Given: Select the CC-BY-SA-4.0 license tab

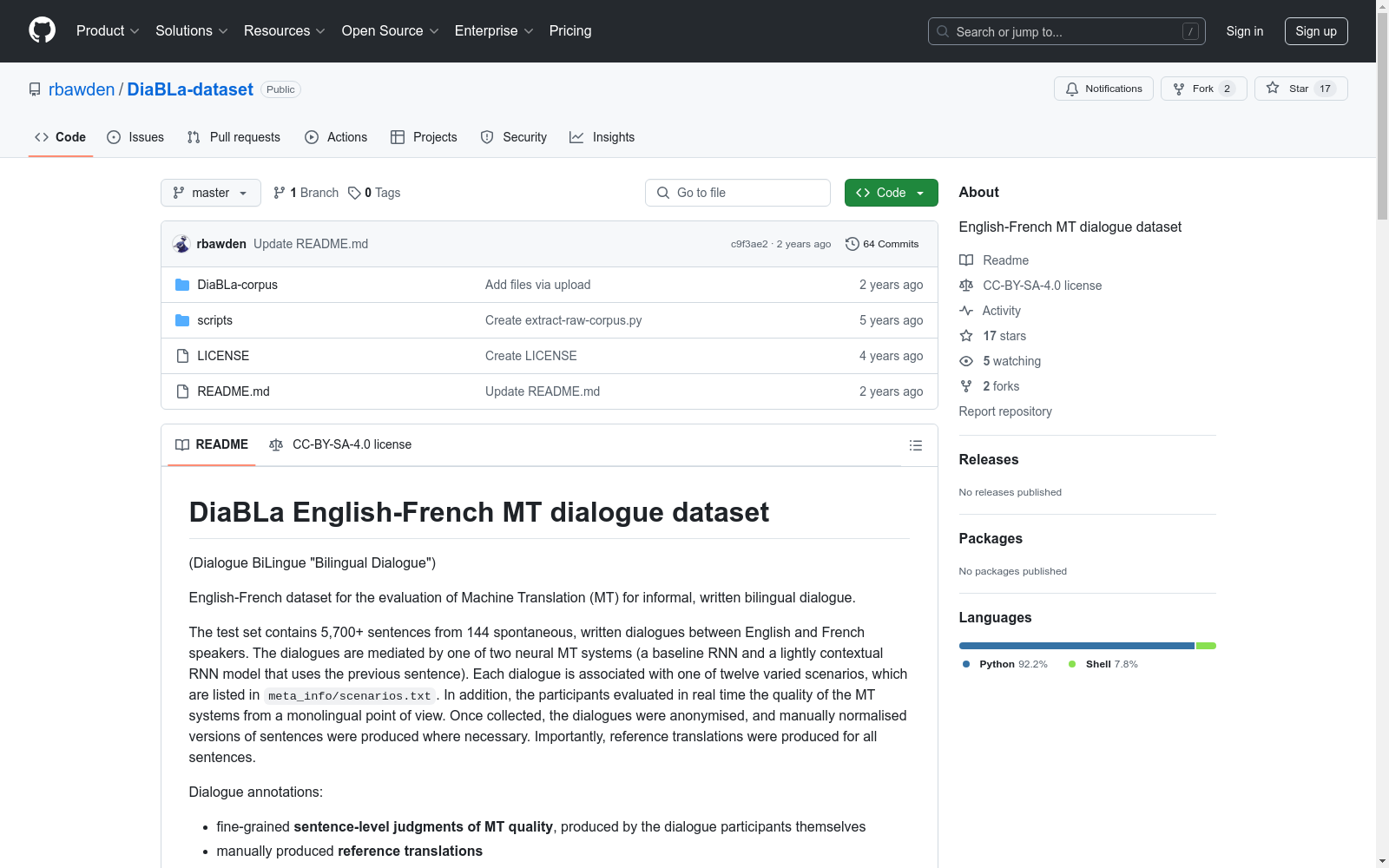Looking at the screenshot, I should coord(340,444).
